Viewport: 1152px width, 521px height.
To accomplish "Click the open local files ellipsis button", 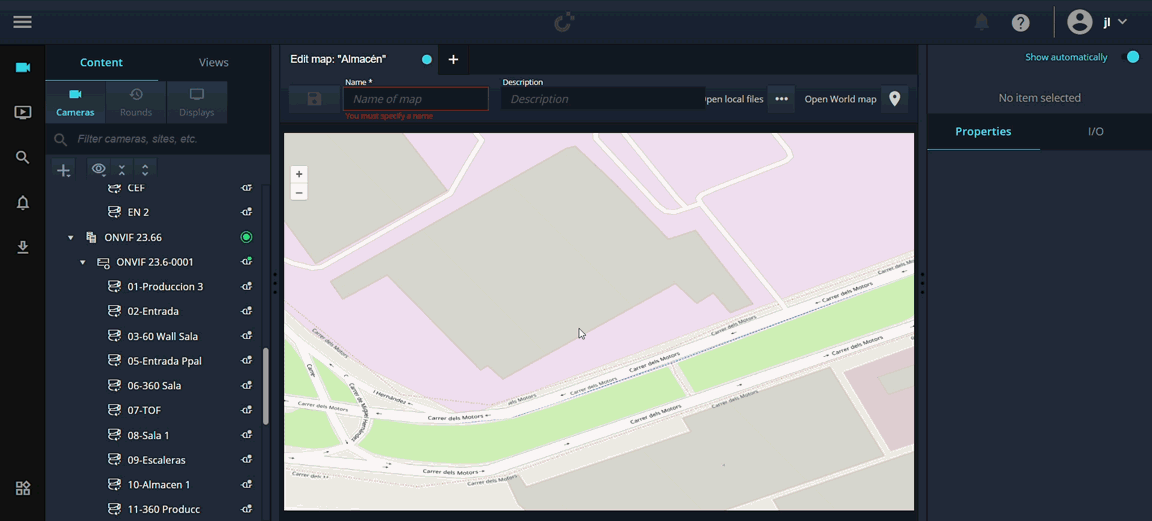I will click(x=781, y=99).
